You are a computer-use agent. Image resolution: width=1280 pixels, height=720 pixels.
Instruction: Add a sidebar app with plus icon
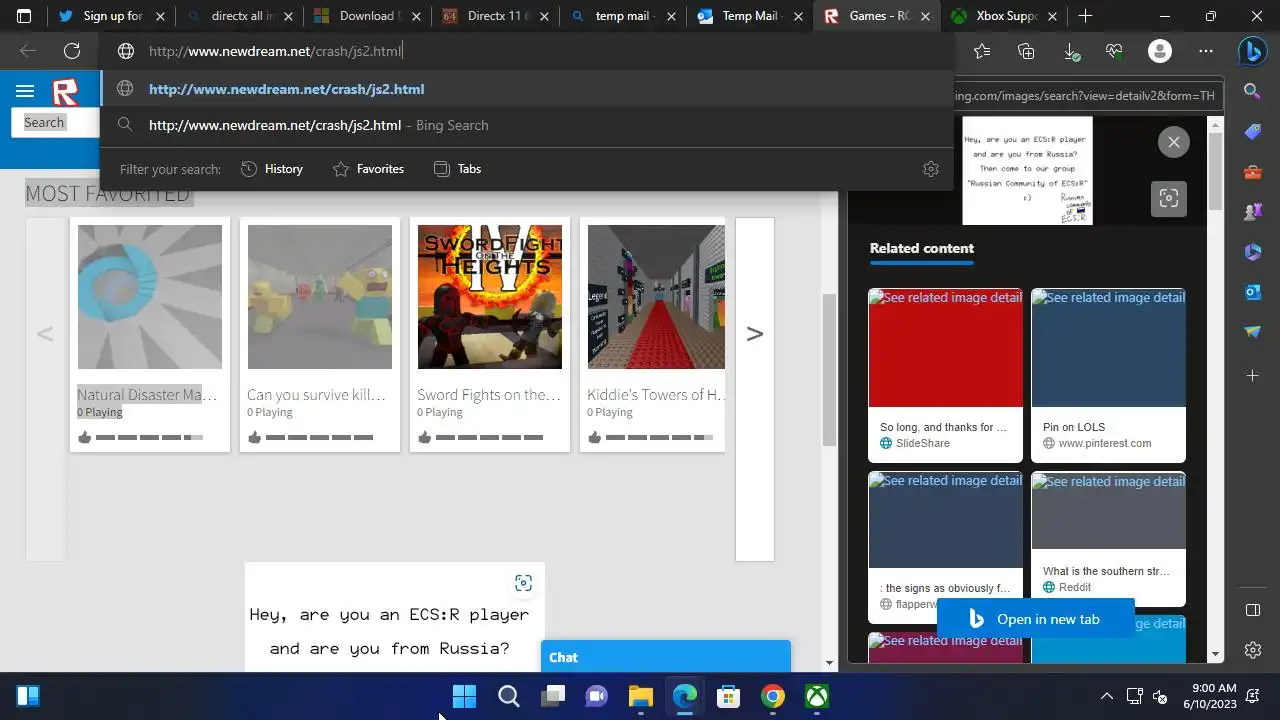[x=1252, y=375]
